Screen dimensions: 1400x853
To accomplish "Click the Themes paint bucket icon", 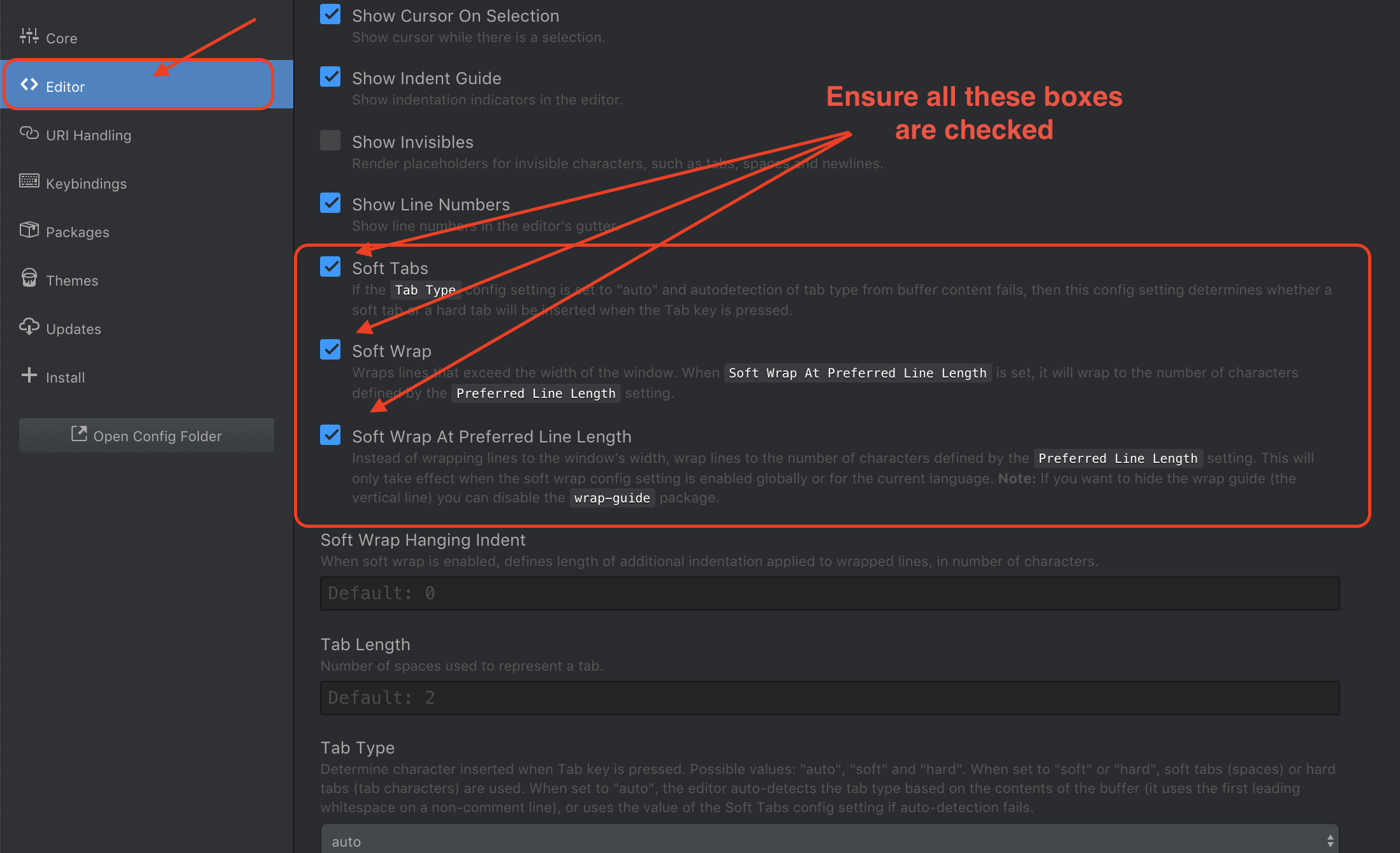I will coord(29,279).
